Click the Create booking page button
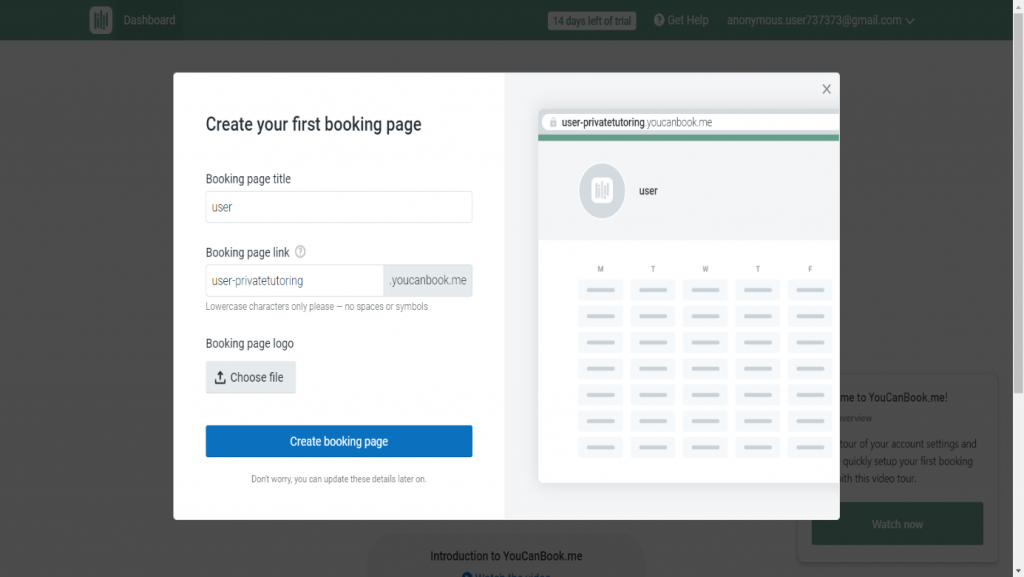1024x577 pixels. click(x=338, y=441)
